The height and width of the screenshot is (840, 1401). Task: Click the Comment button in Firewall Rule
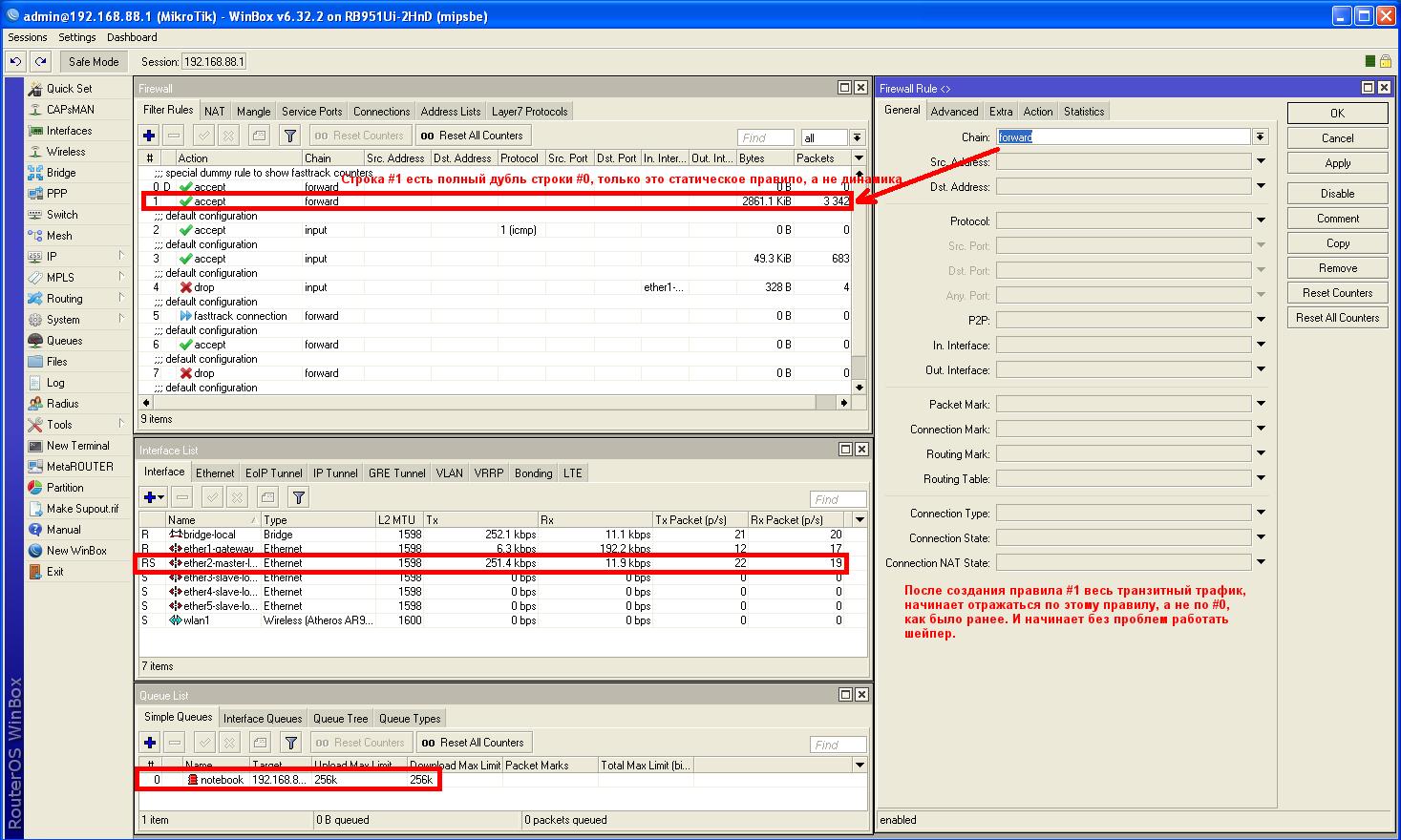tap(1337, 219)
